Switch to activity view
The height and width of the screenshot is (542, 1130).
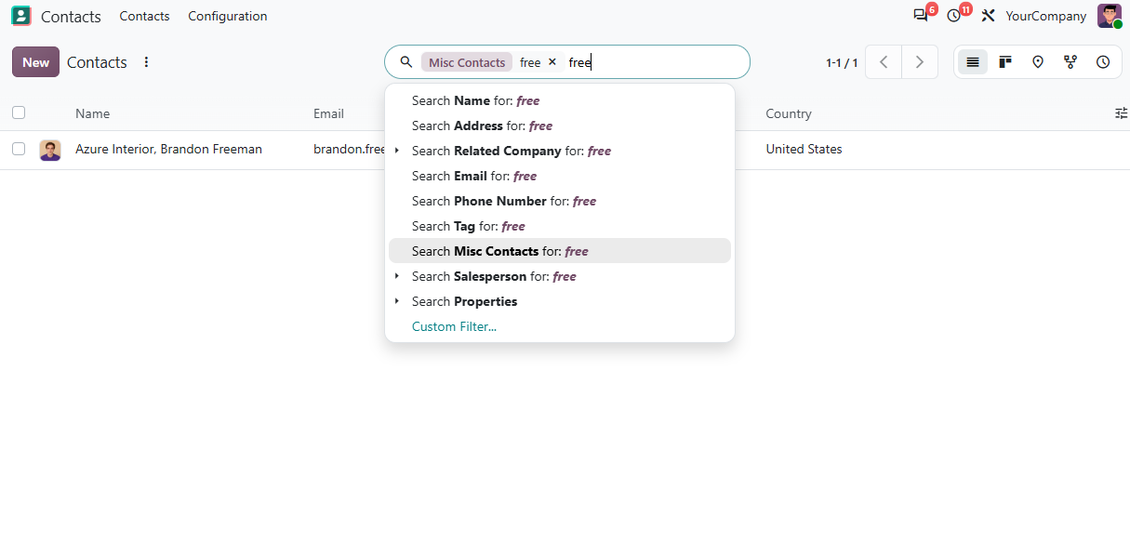point(1103,62)
